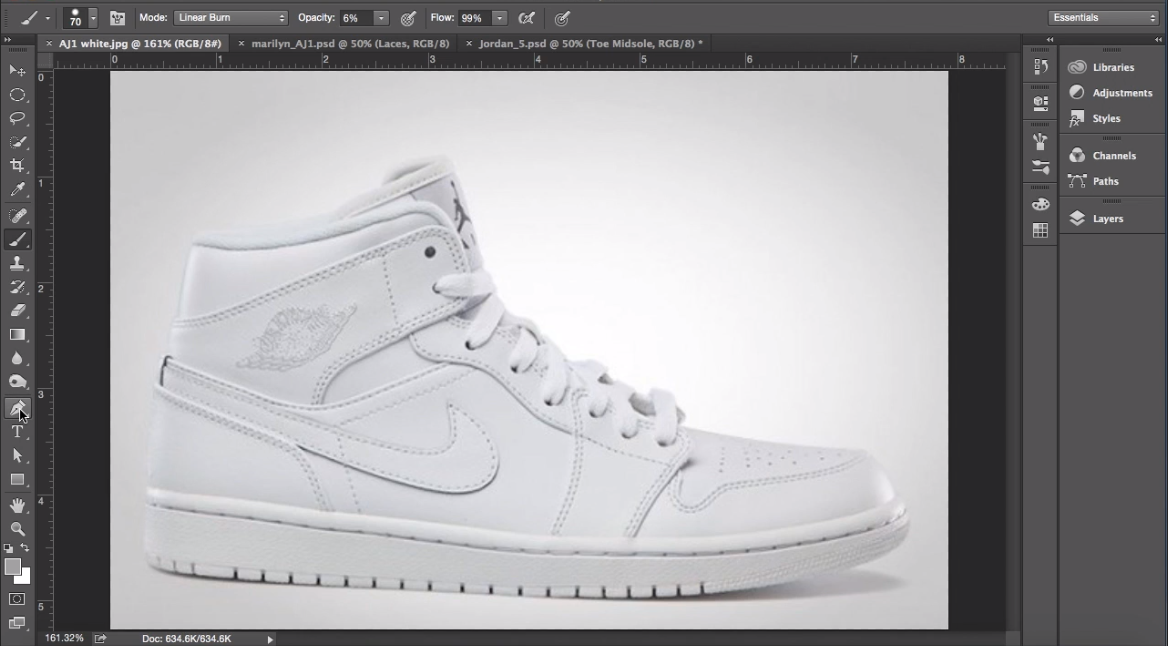The height and width of the screenshot is (646, 1168).
Task: Switch to AJ1 white.jpg document tab
Action: pyautogui.click(x=140, y=43)
